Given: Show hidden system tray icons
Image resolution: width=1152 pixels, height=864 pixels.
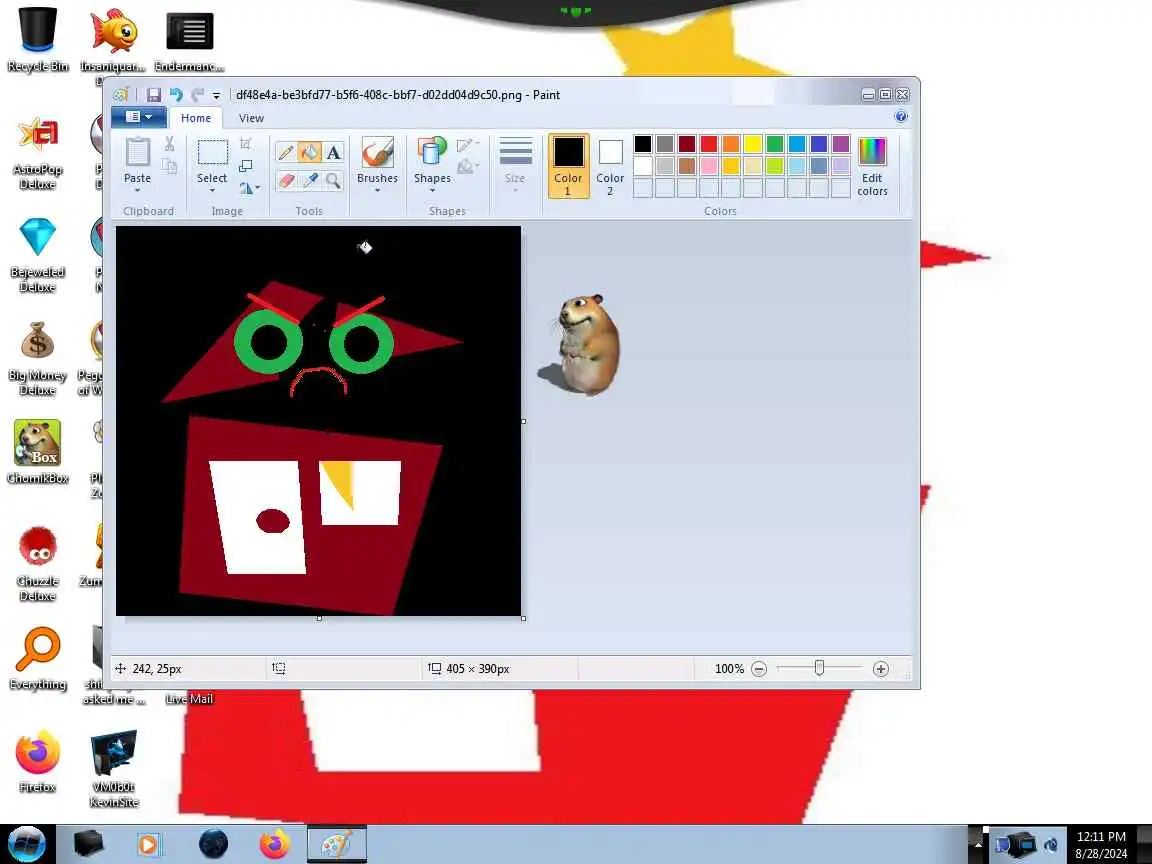Looking at the screenshot, I should click(977, 844).
